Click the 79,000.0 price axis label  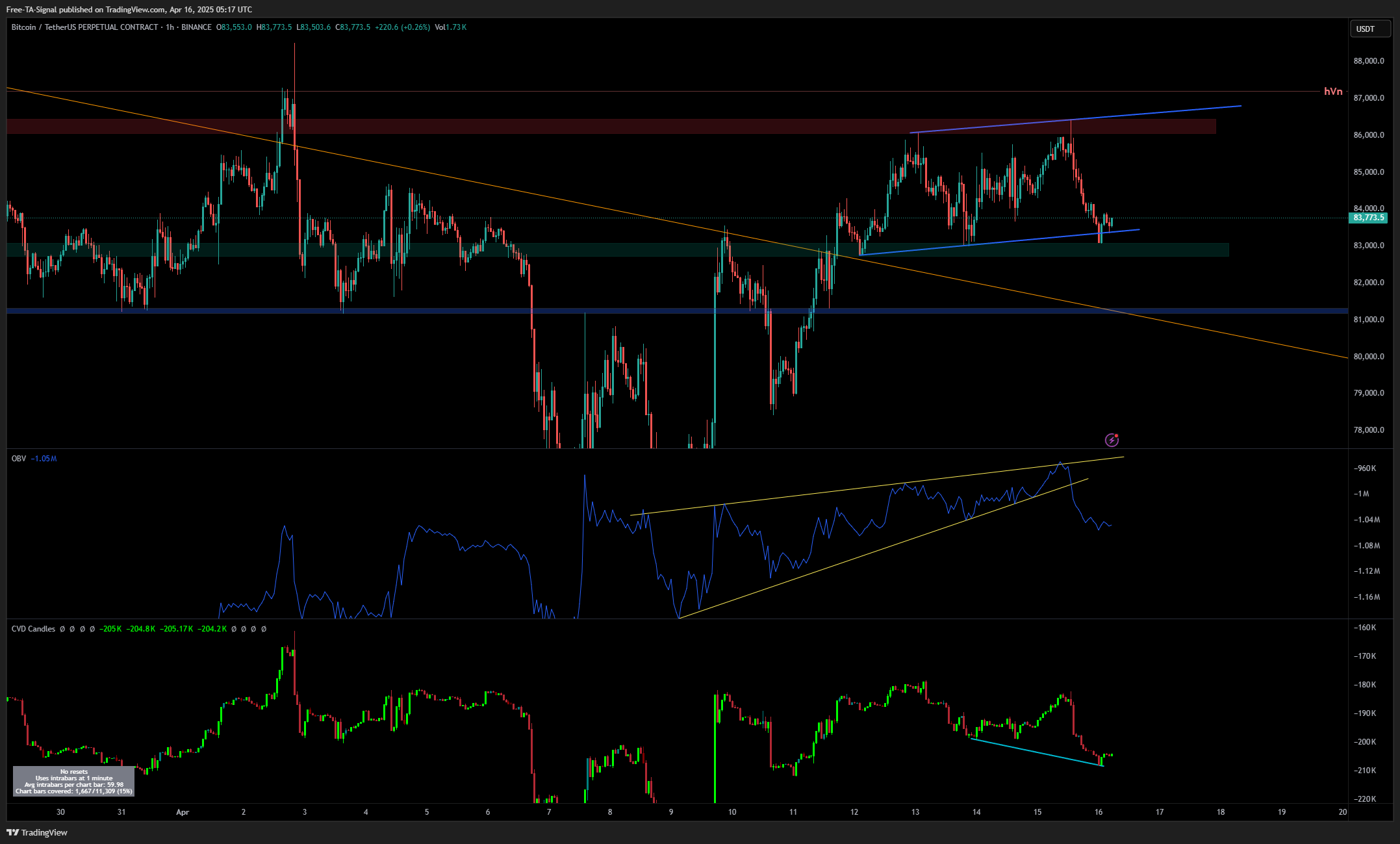[x=1369, y=393]
